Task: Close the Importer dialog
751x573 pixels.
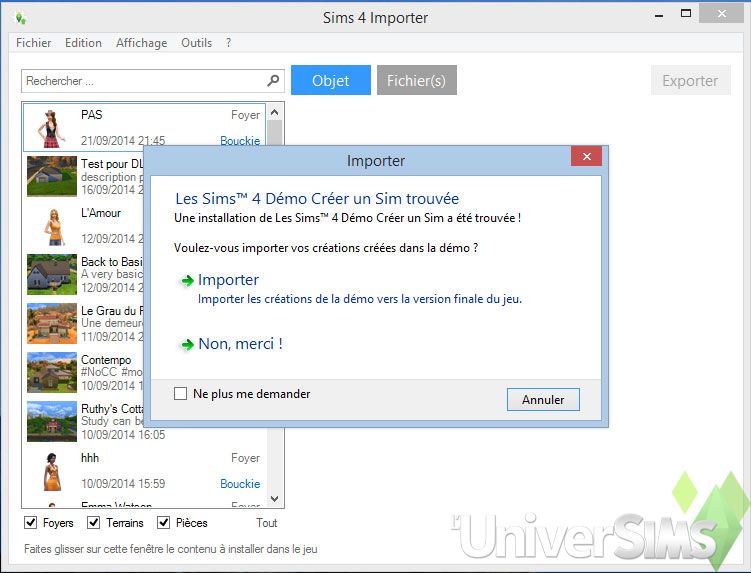Action: click(586, 156)
